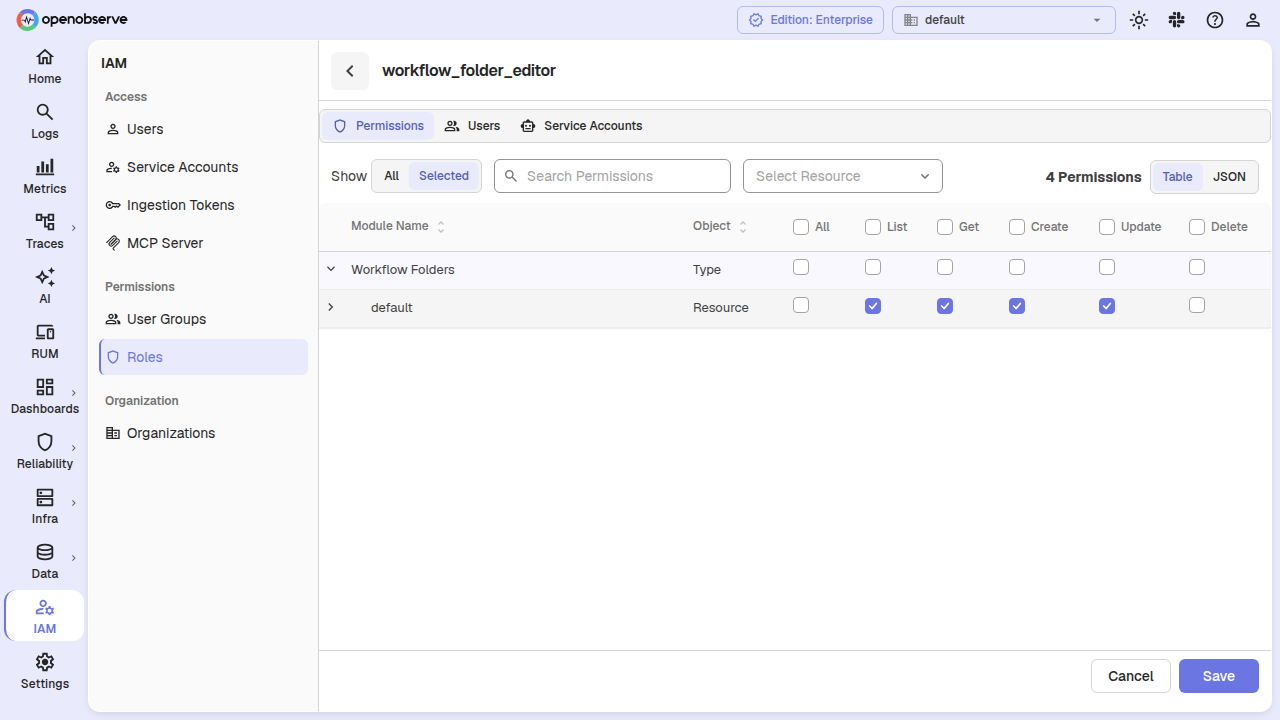1280x720 pixels.
Task: Open the organization selector showing default
Action: pyautogui.click(x=1004, y=20)
